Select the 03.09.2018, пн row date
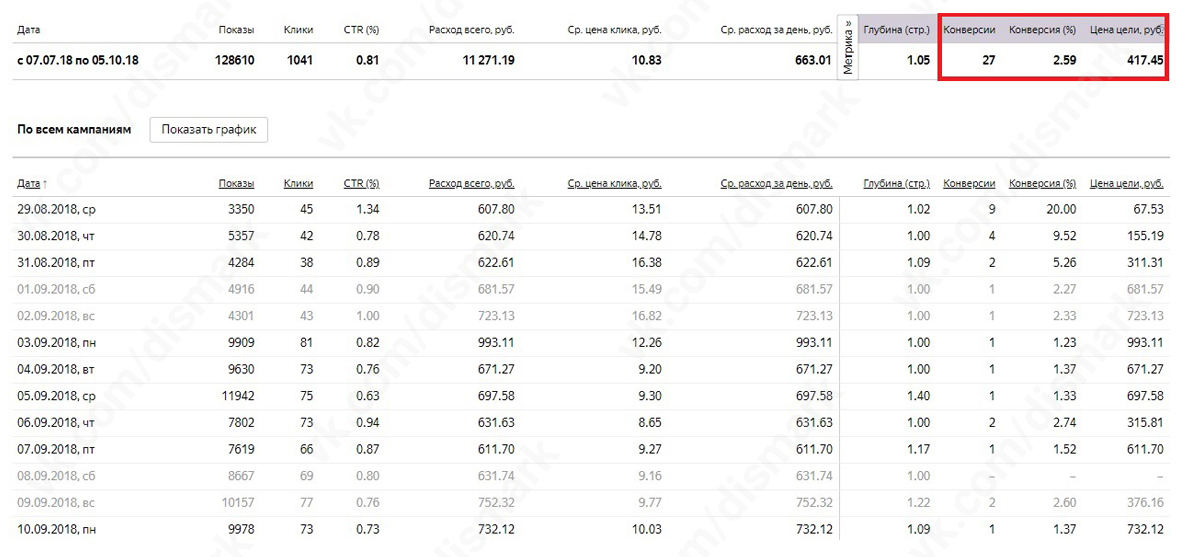 click(x=56, y=343)
